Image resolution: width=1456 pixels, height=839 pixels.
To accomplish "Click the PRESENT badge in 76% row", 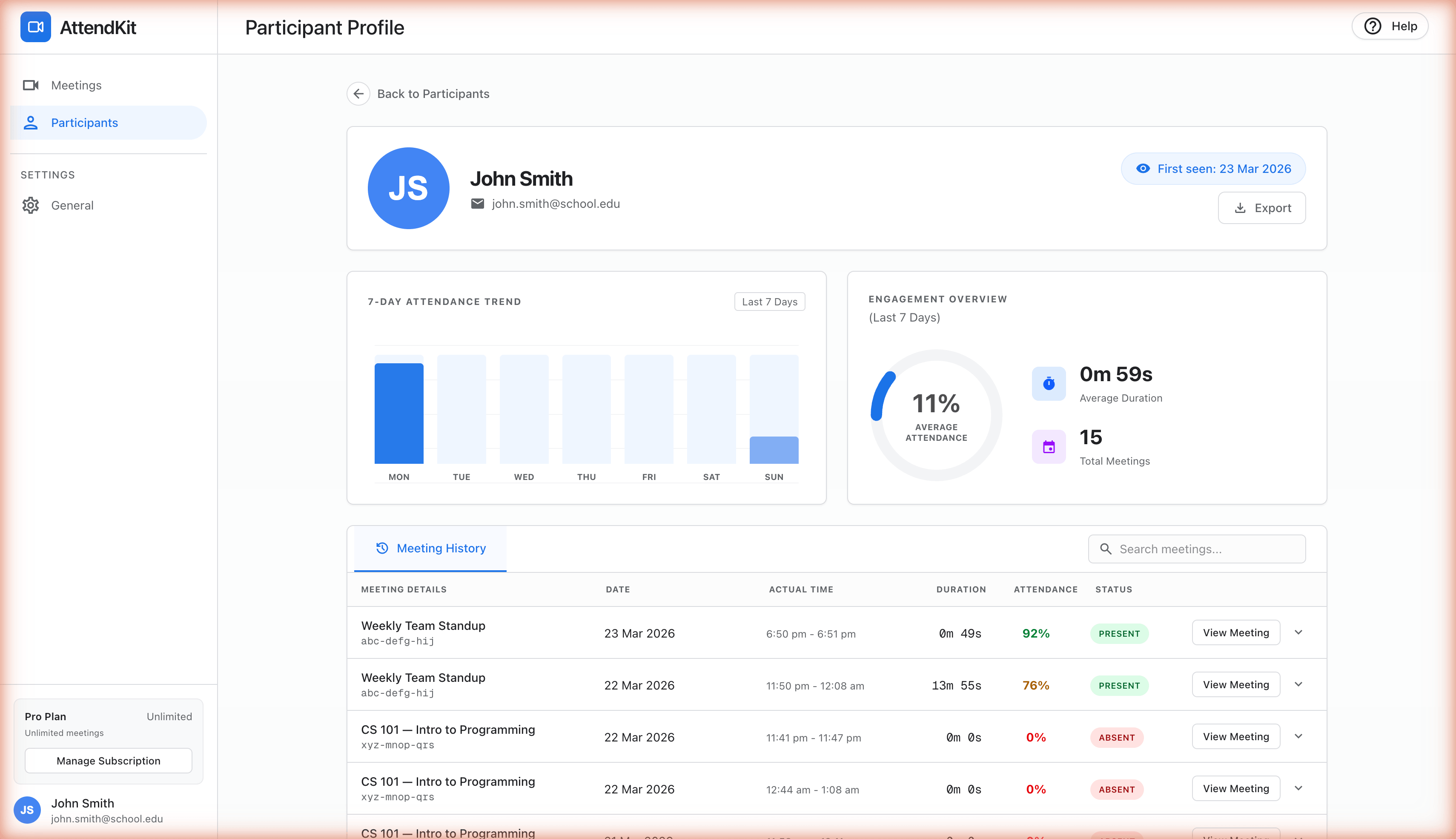I will [1119, 685].
